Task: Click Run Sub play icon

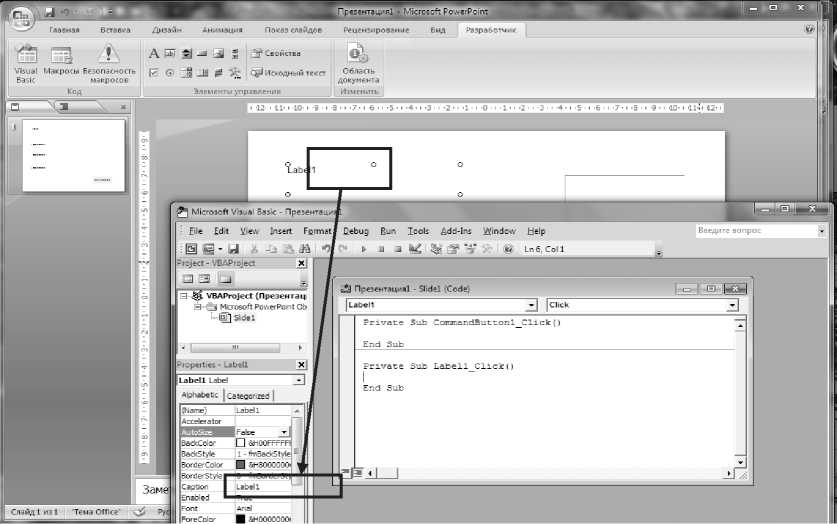Action: pyautogui.click(x=364, y=249)
